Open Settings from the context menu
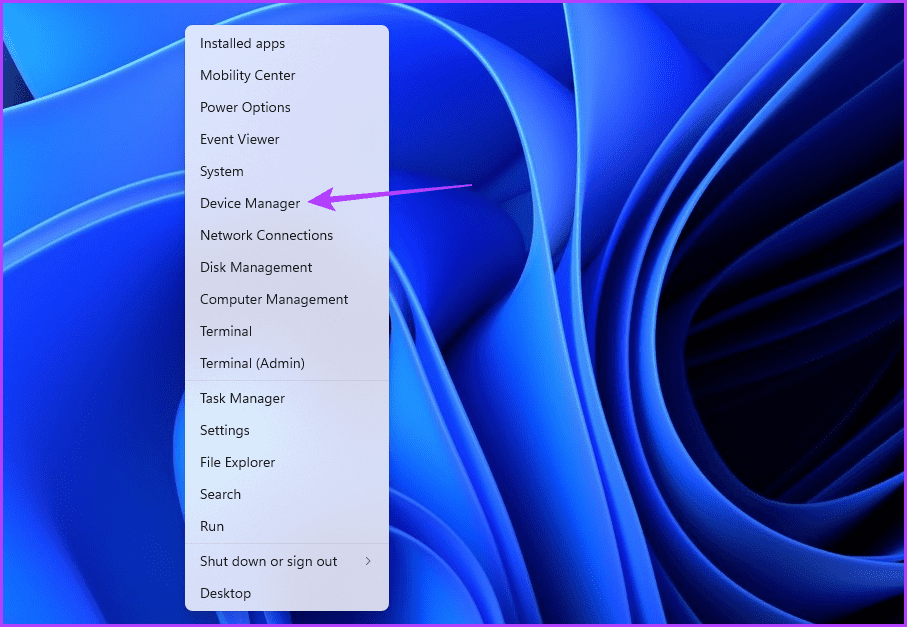 [224, 431]
